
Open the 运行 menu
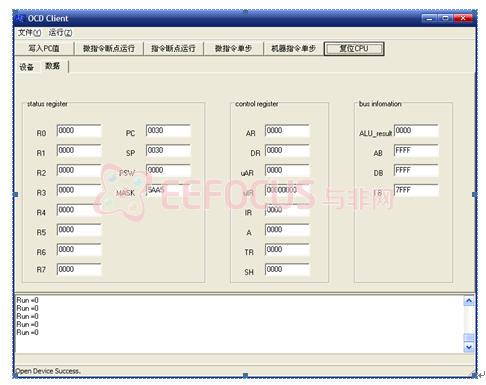60,33
